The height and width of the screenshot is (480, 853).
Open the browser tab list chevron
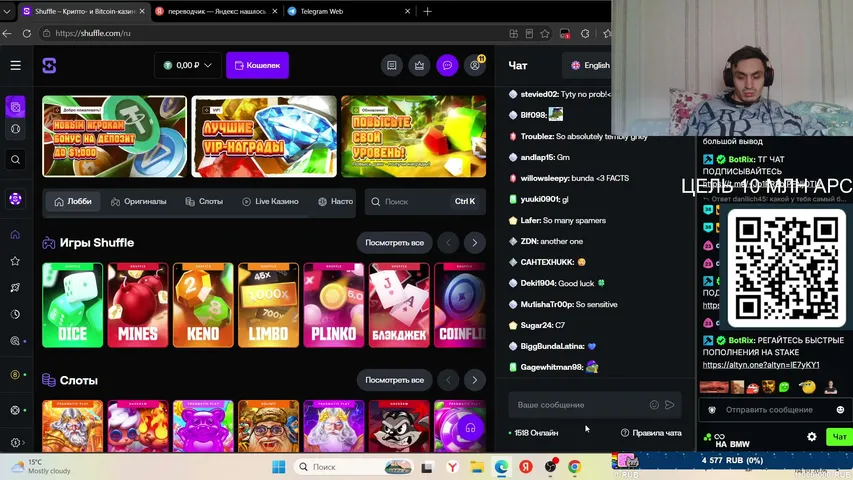click(7, 11)
